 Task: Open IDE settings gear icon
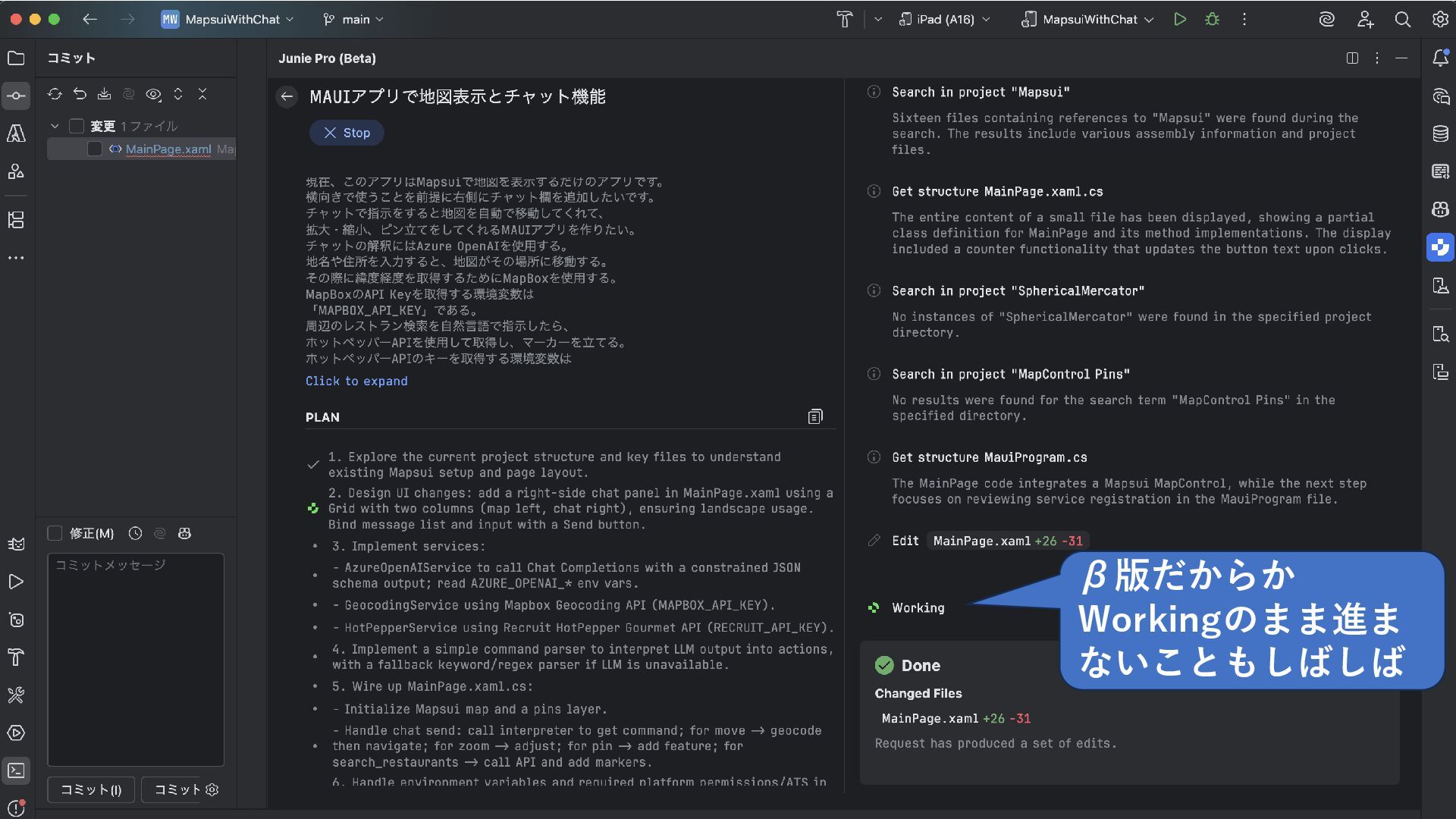(1440, 20)
